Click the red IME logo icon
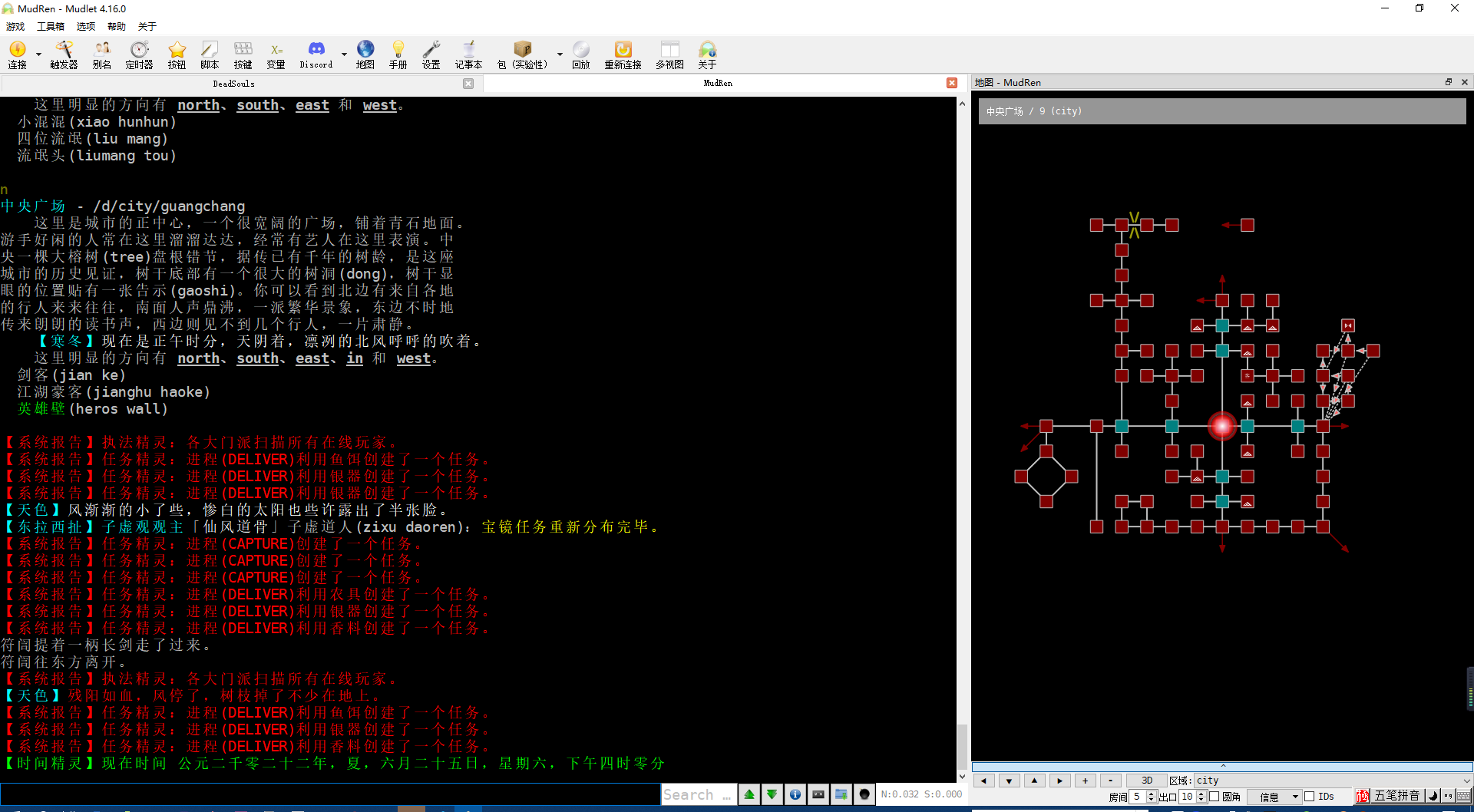The width and height of the screenshot is (1474, 812). [x=1363, y=796]
